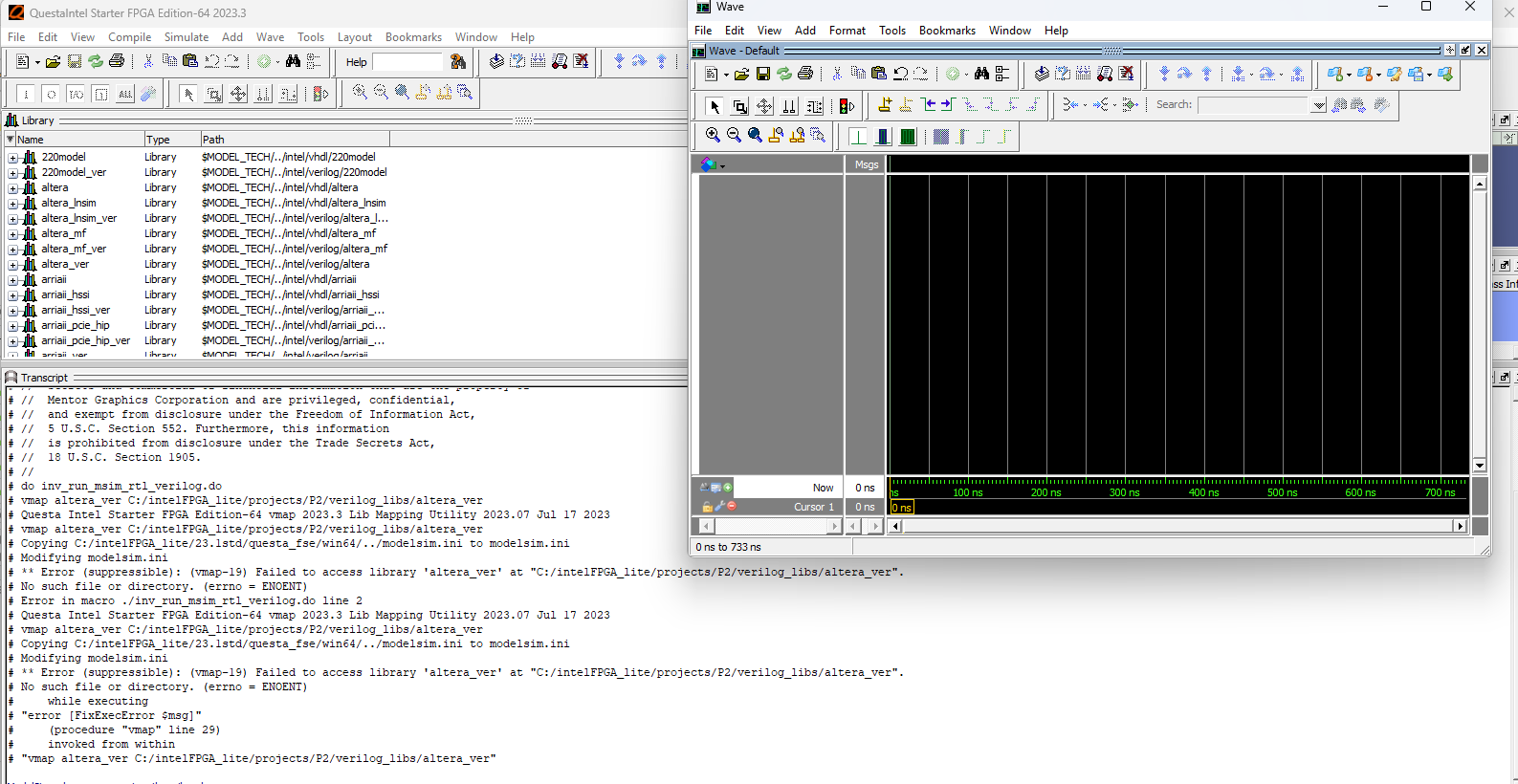The height and width of the screenshot is (784, 1518).
Task: Click Find binoculars icon in Wave window
Action: point(981,74)
